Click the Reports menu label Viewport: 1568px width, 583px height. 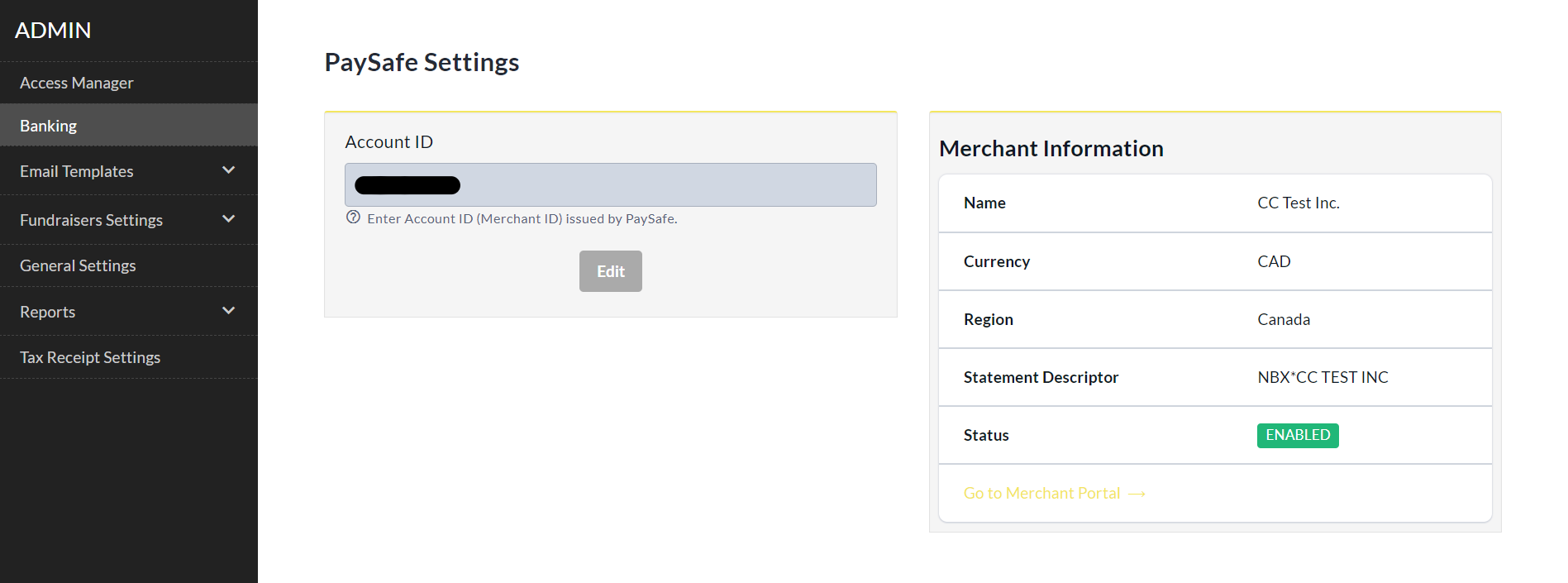point(47,312)
